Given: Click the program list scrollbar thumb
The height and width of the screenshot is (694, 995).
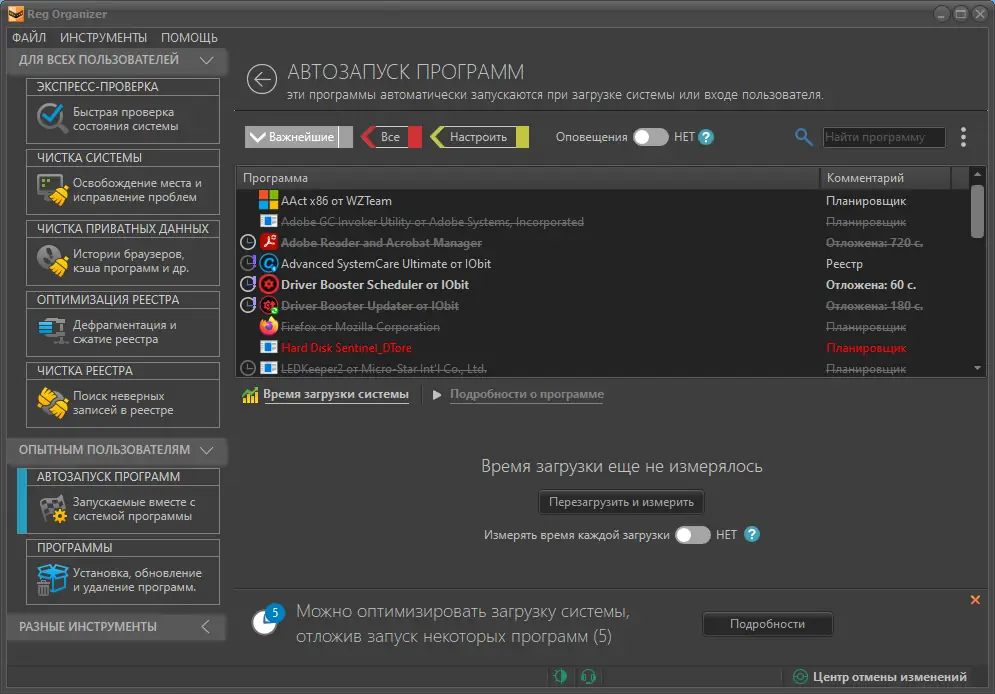Looking at the screenshot, I should click(x=977, y=212).
